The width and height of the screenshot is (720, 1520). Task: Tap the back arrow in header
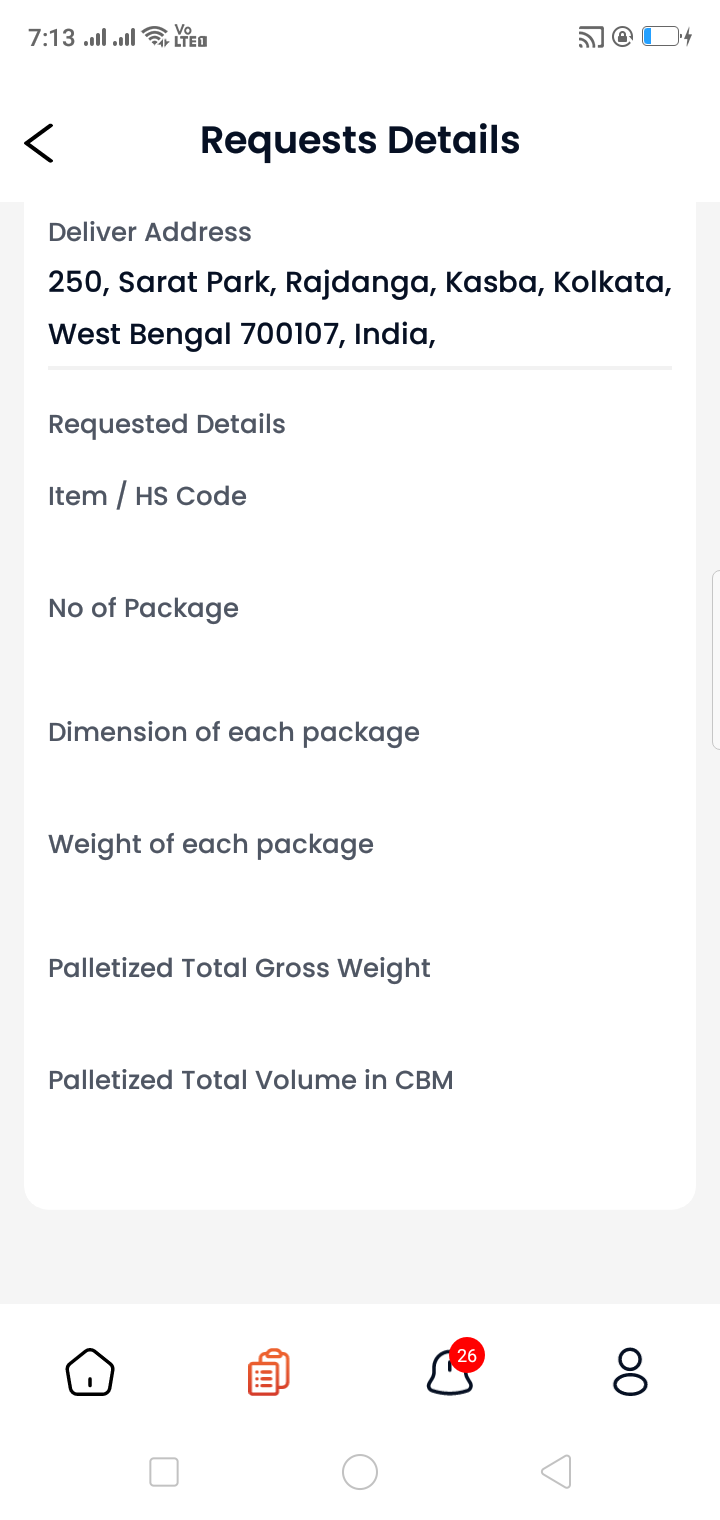[x=39, y=143]
